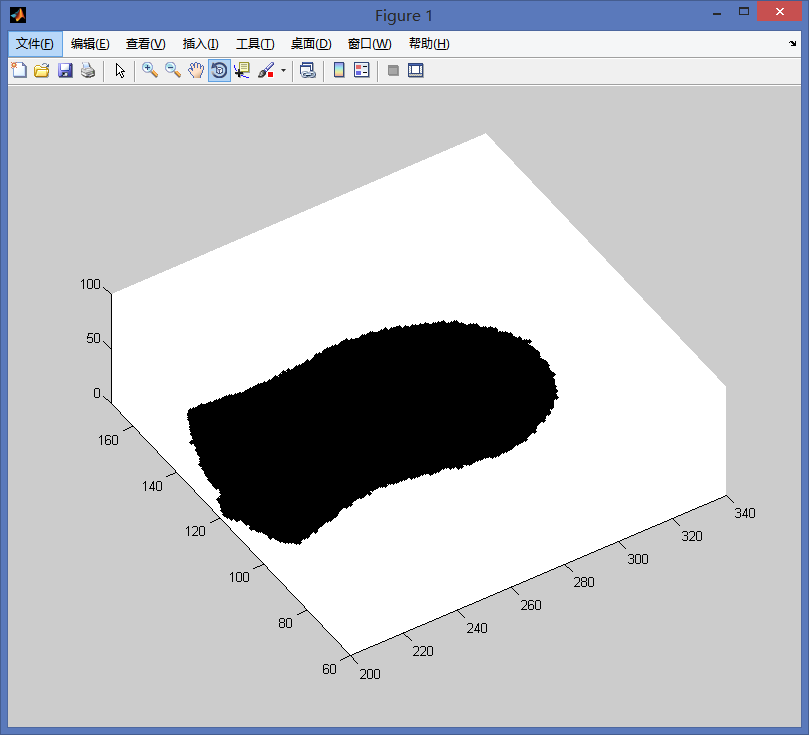This screenshot has width=809, height=735.
Task: Insert a legend via toolbar icon
Action: point(362,70)
